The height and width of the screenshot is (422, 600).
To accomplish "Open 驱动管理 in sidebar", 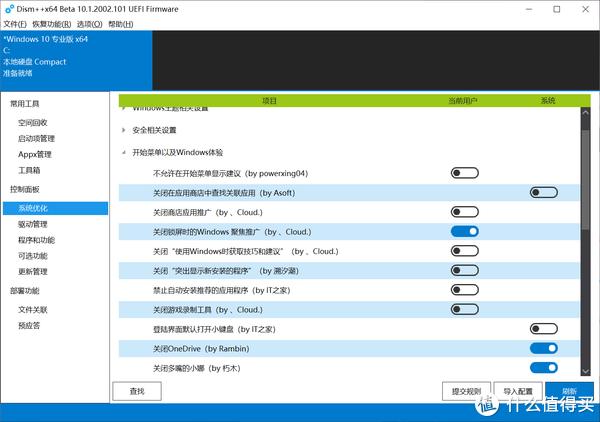I will (33, 224).
